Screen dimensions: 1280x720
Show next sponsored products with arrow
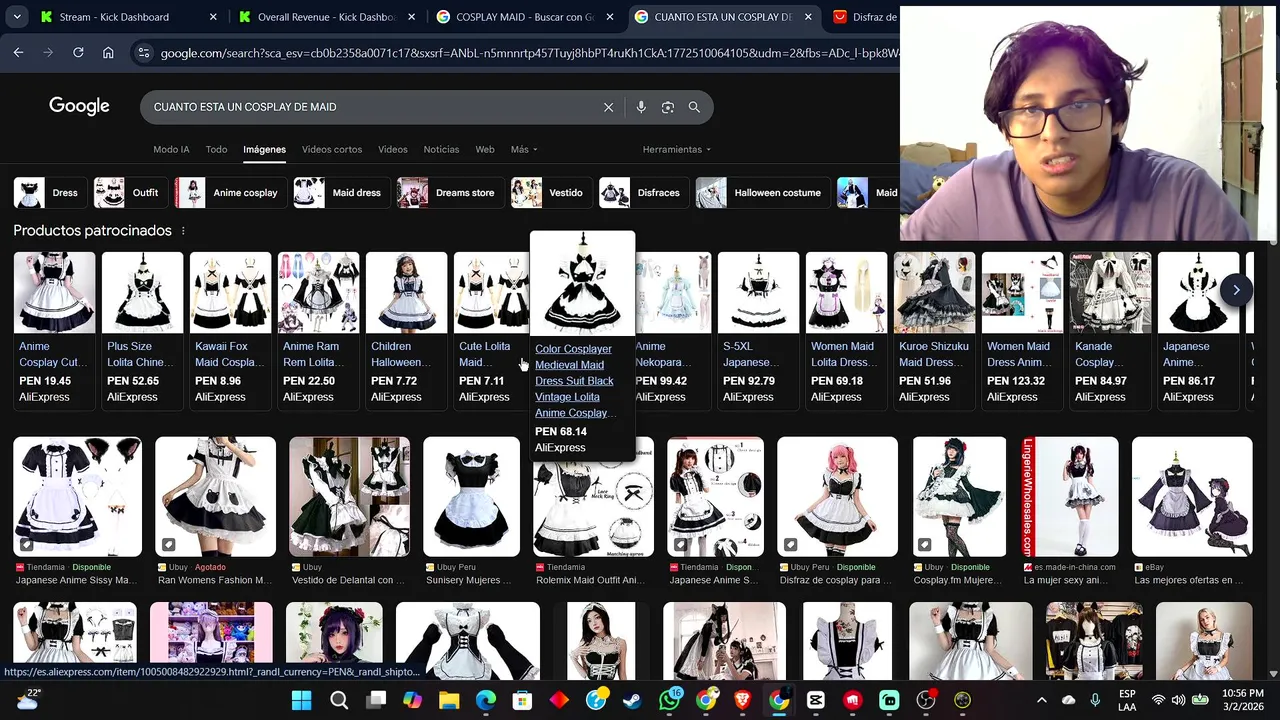[1236, 290]
